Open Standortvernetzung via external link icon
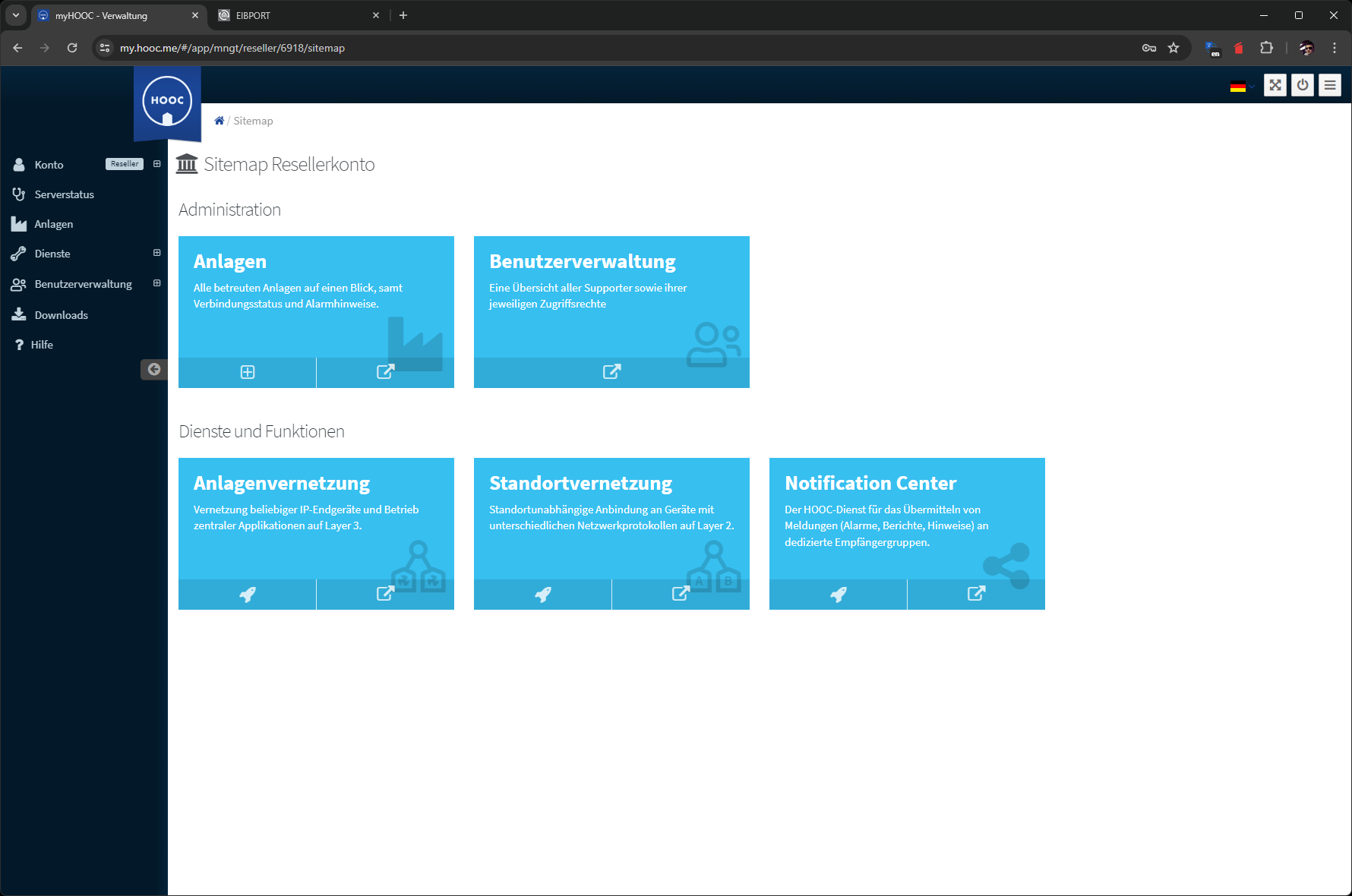The height and width of the screenshot is (896, 1352). point(681,595)
